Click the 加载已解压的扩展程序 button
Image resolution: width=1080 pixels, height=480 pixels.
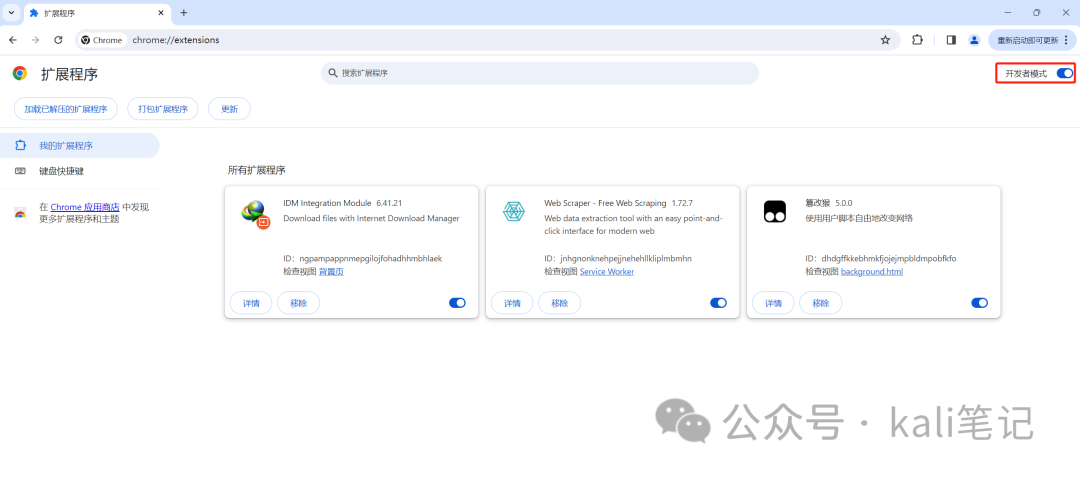click(x=66, y=109)
